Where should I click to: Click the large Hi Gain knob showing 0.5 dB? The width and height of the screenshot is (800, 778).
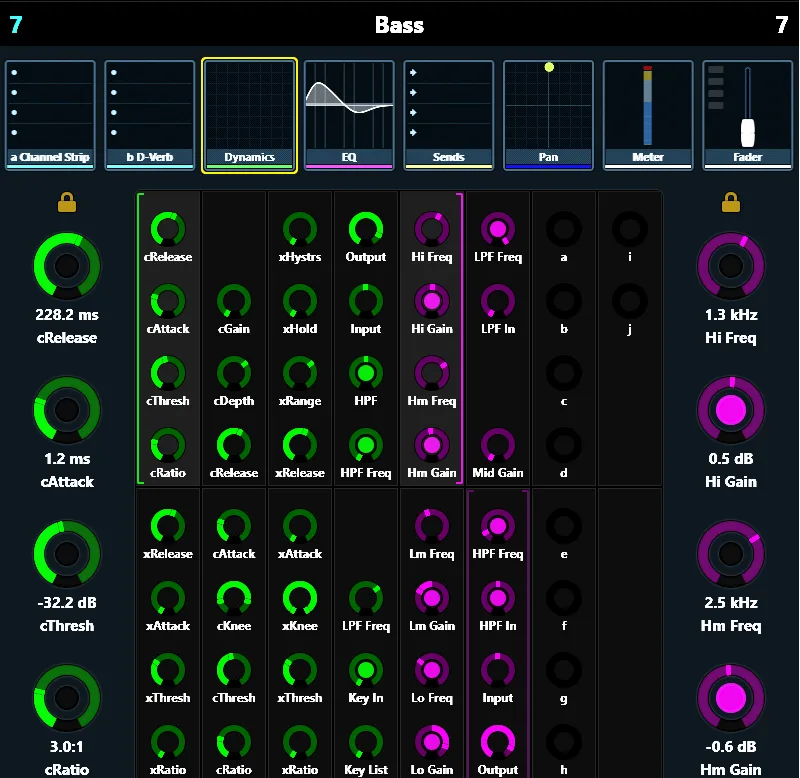(731, 410)
